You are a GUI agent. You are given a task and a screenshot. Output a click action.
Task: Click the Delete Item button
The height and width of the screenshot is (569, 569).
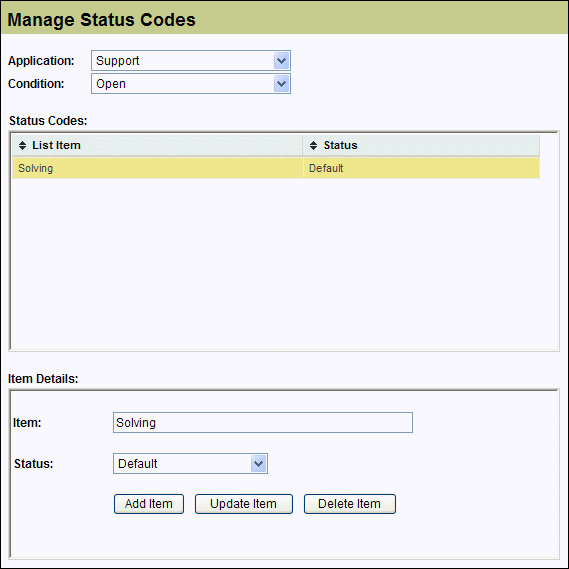tap(349, 504)
